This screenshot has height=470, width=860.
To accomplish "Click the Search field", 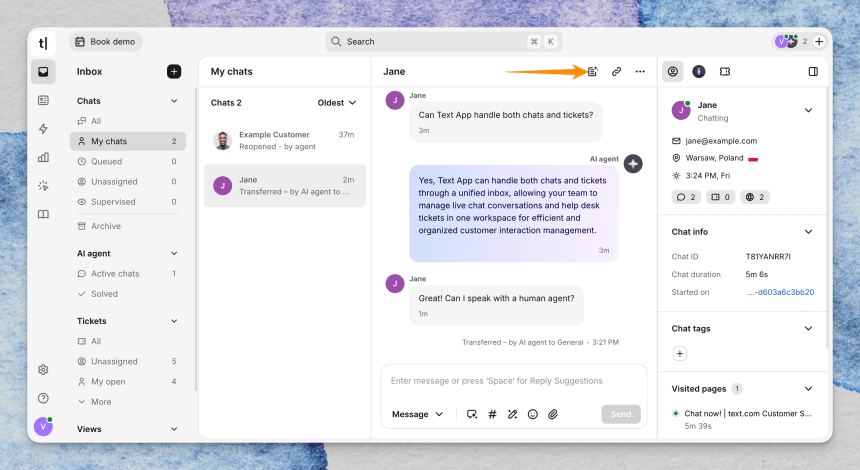I will 444,42.
